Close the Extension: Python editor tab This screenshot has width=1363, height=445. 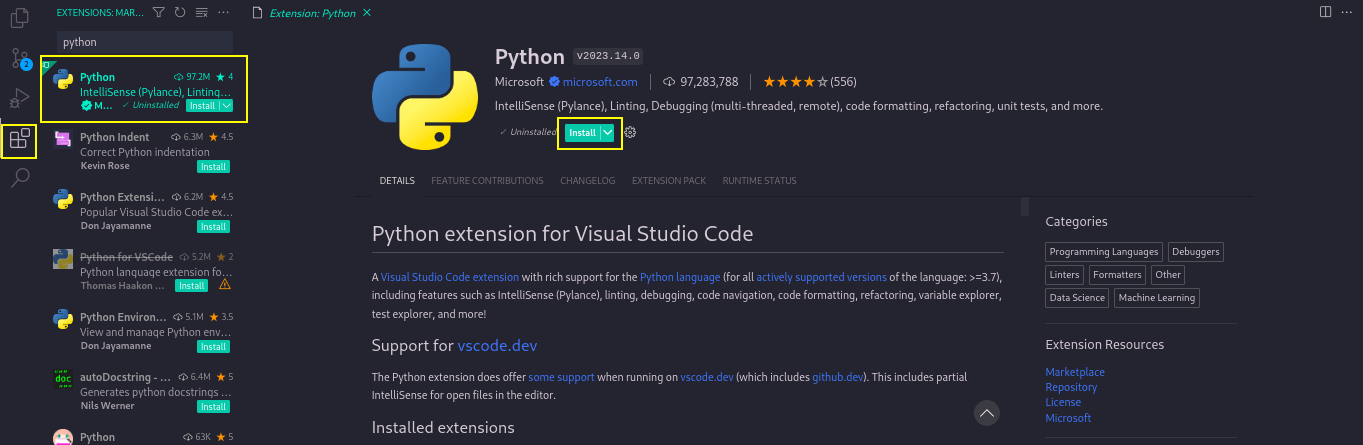coord(365,12)
